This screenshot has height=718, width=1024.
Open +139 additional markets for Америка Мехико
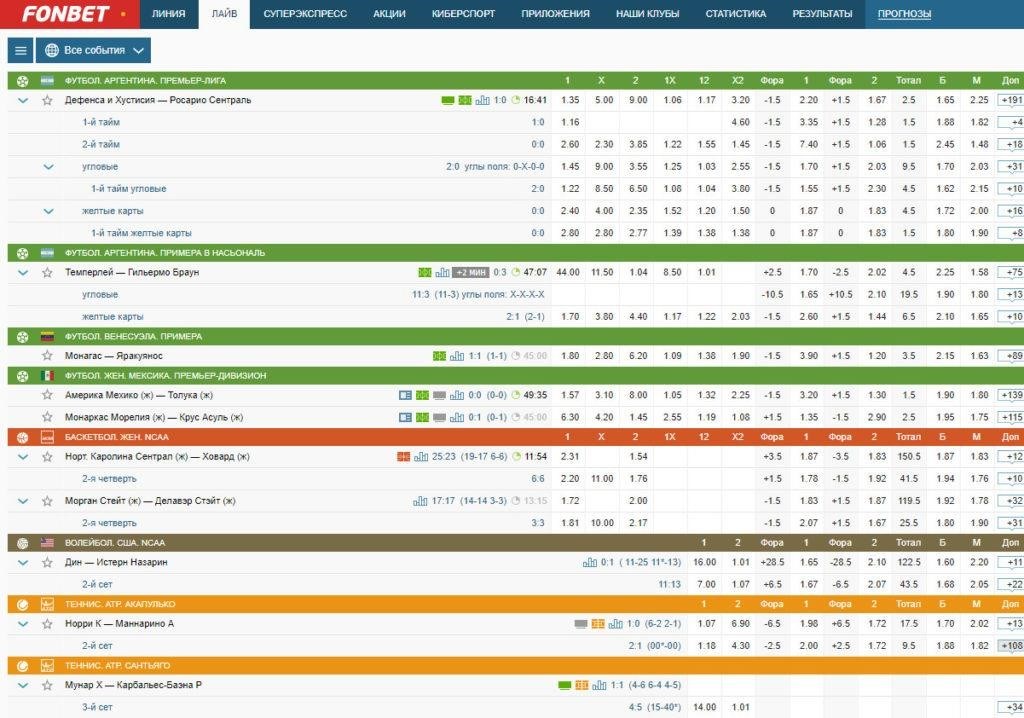(1011, 396)
